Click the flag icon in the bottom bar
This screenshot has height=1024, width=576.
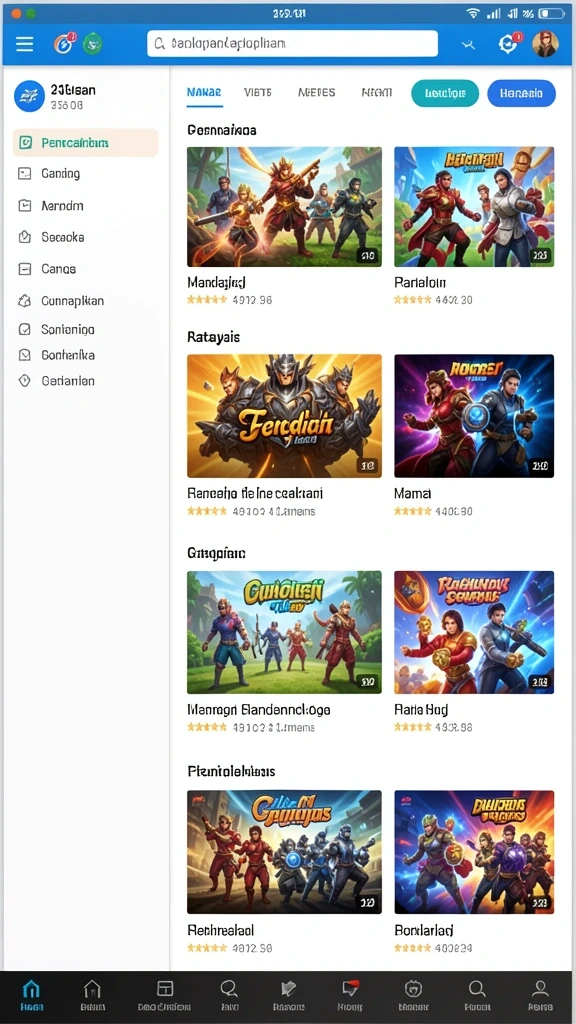[288, 989]
